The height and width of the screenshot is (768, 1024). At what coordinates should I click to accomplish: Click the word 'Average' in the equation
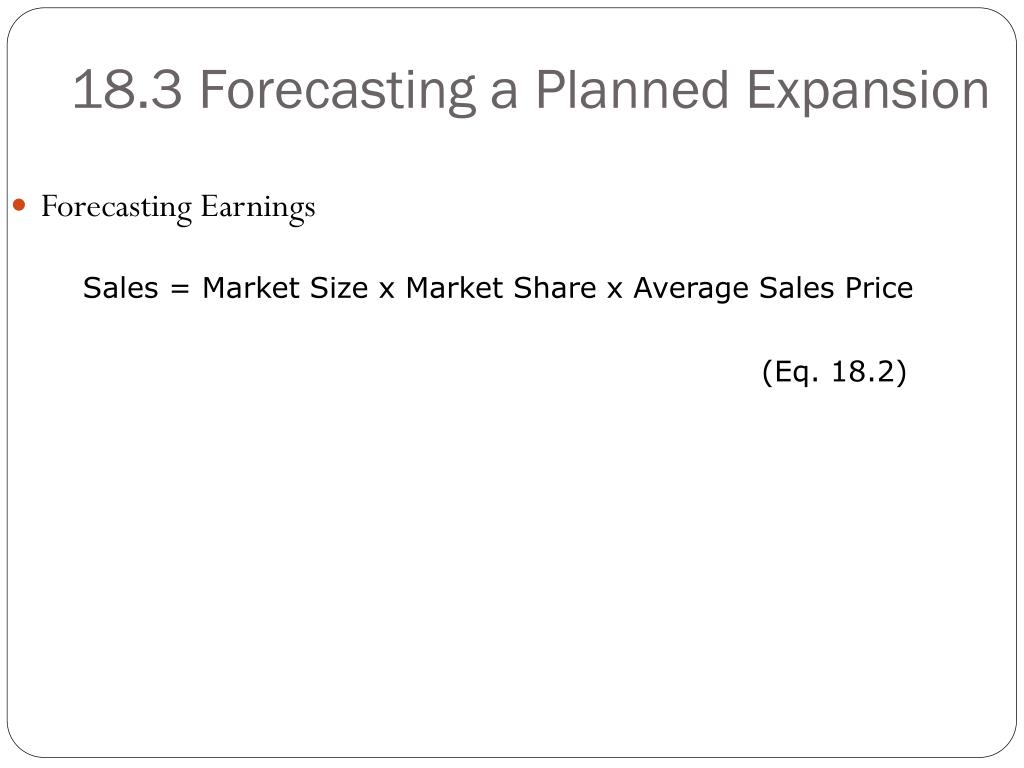coord(691,290)
